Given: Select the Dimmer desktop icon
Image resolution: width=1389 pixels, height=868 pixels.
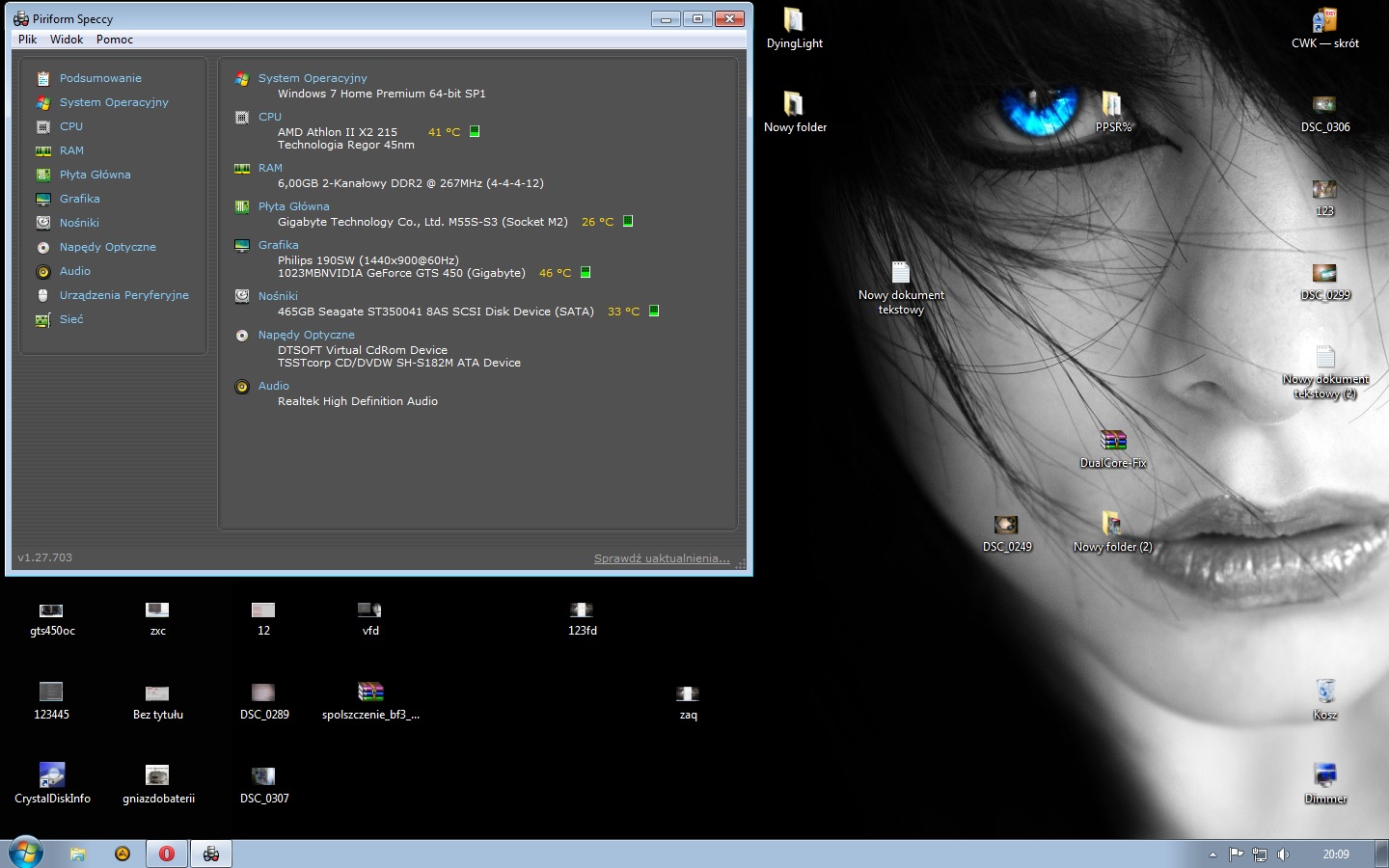Looking at the screenshot, I should (x=1325, y=783).
